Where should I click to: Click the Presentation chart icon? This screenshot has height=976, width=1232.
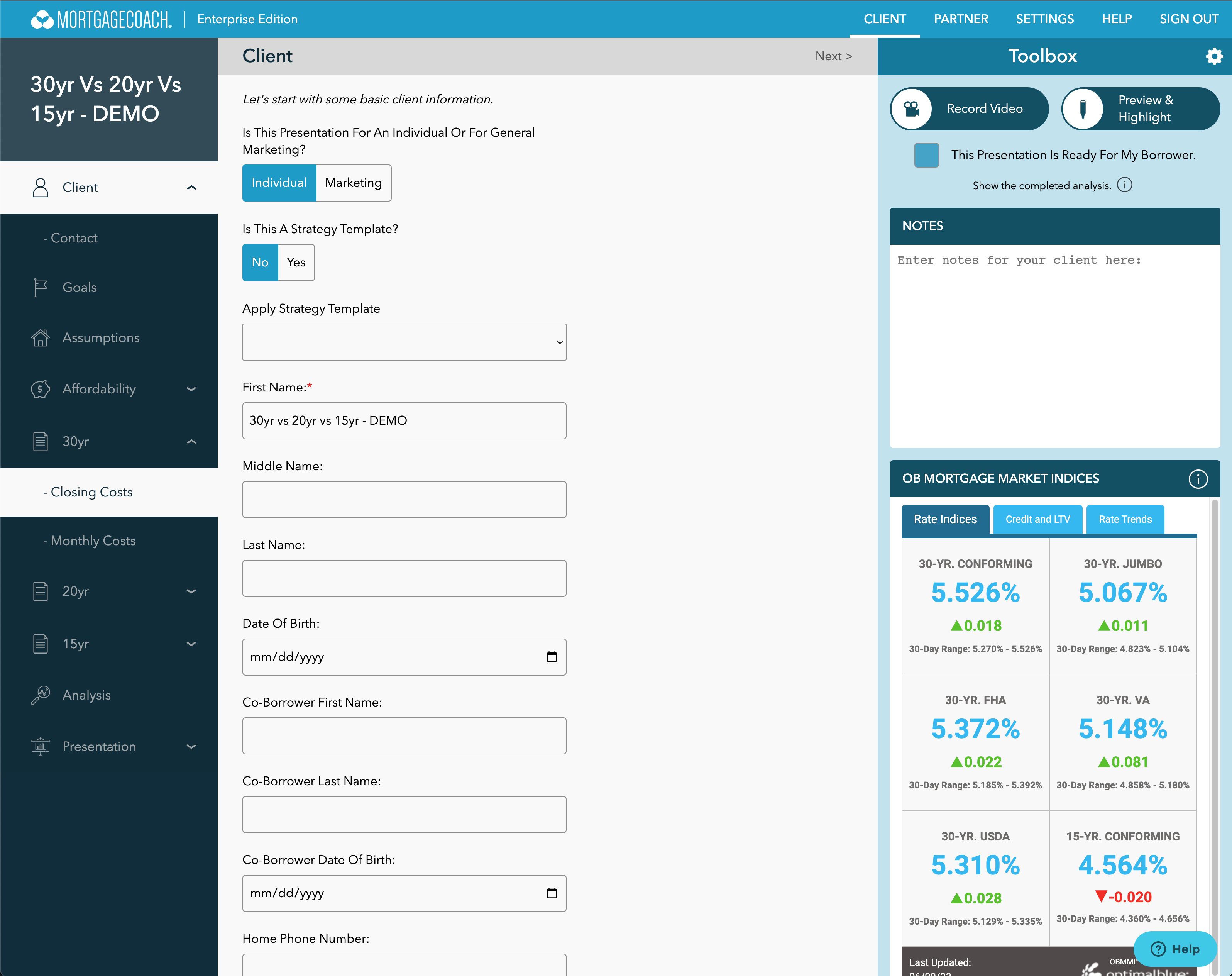[41, 747]
